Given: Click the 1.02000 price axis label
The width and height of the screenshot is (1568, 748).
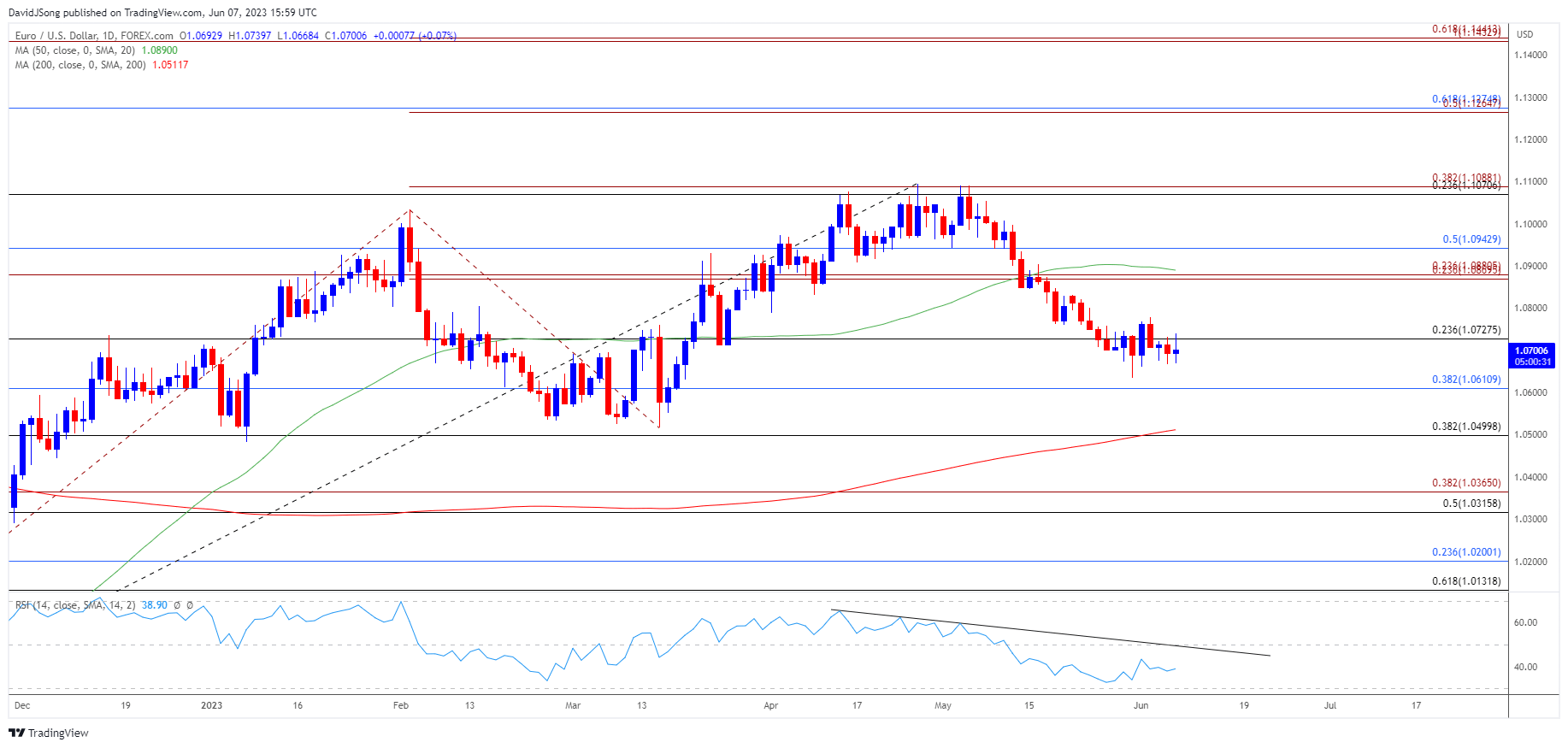Looking at the screenshot, I should tap(1530, 562).
